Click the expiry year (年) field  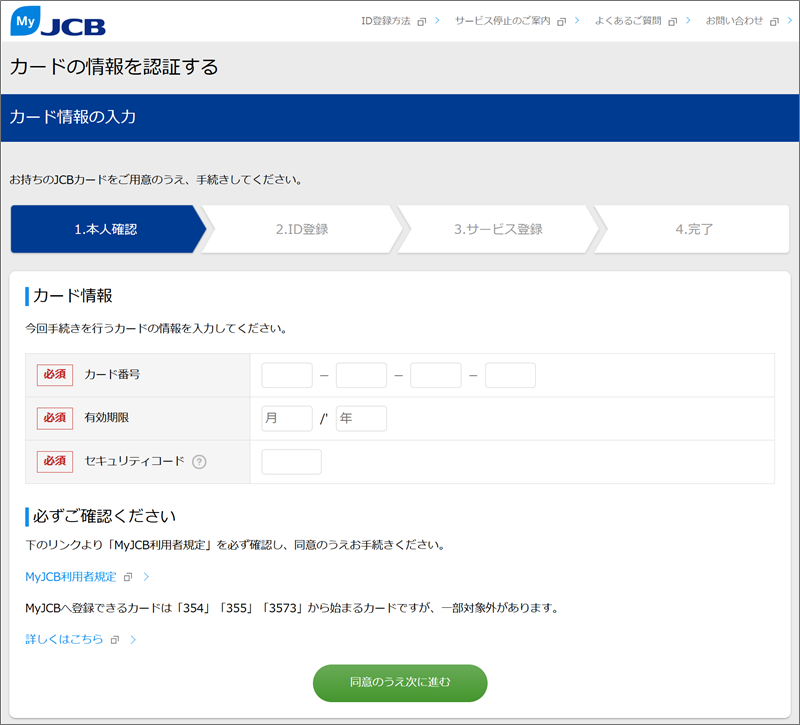coord(361,418)
